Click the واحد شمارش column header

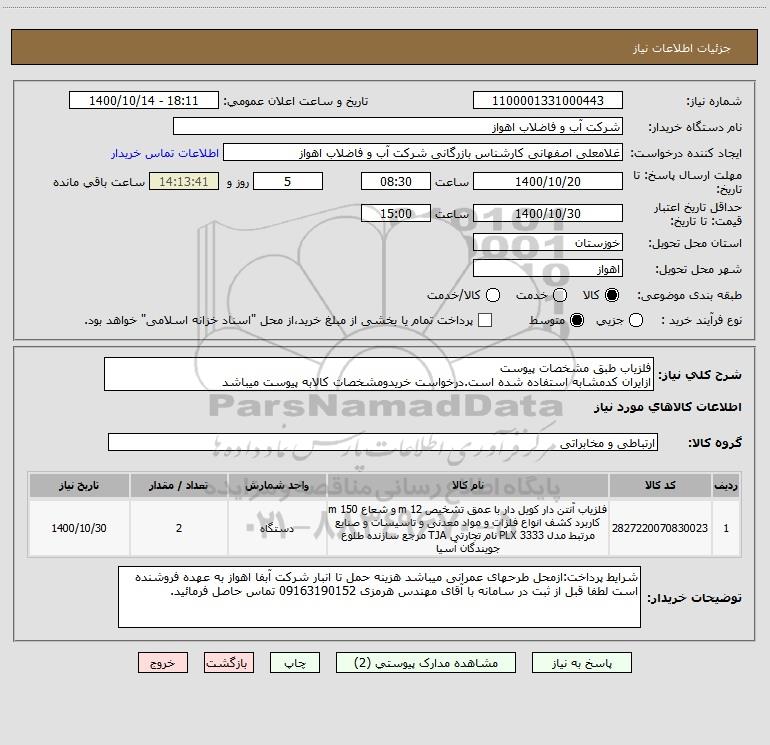(277, 485)
